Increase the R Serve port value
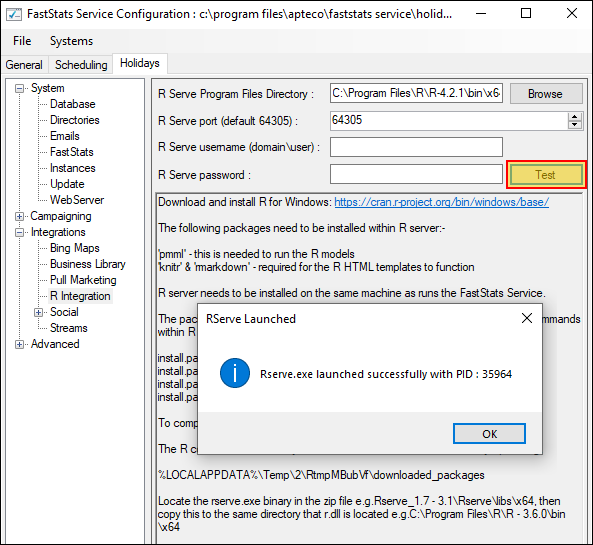 click(x=574, y=117)
